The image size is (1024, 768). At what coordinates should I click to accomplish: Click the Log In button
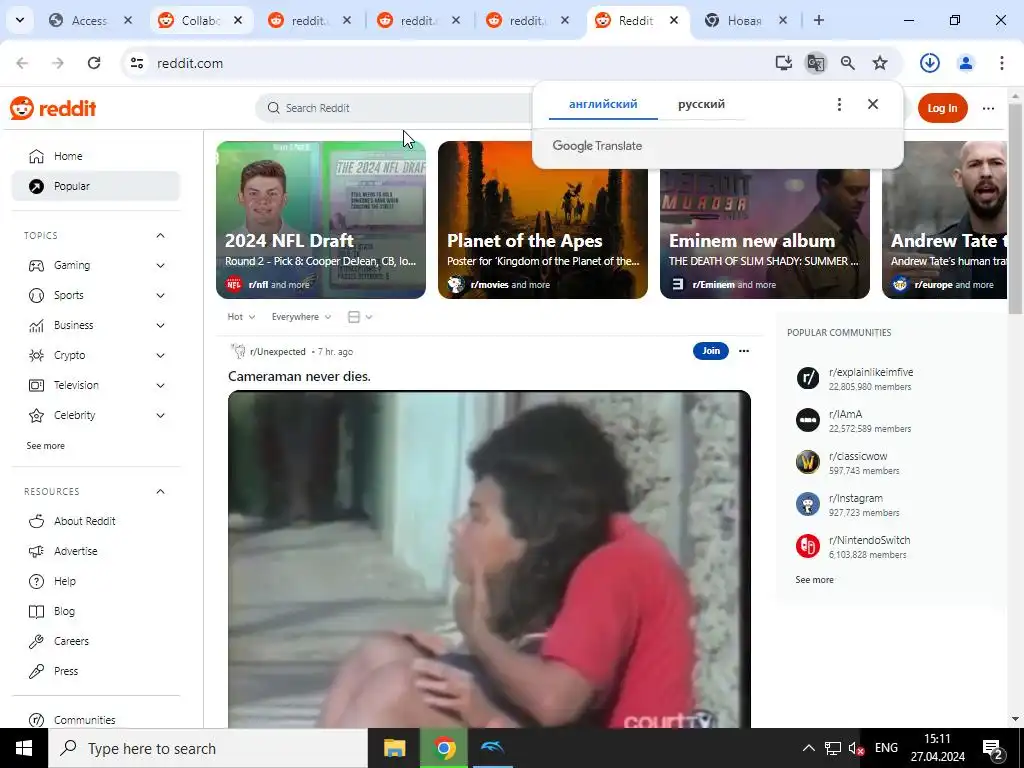click(942, 108)
